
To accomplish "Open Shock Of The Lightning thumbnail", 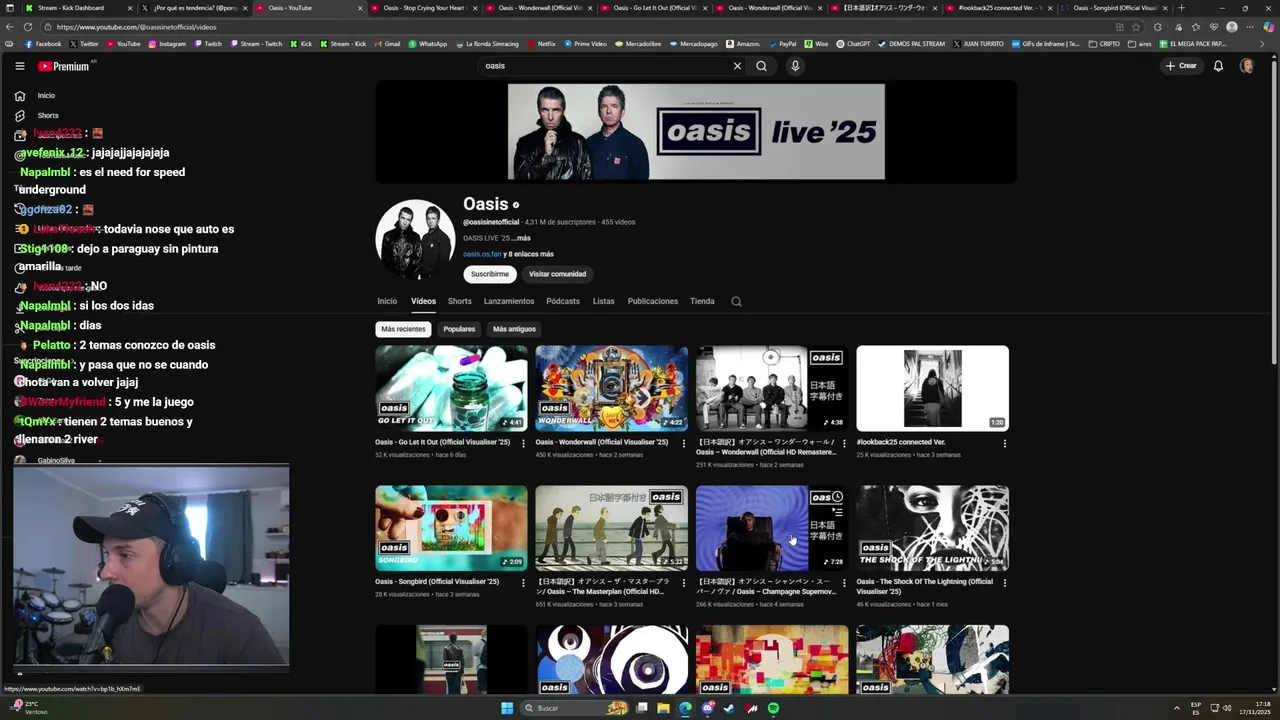I will click(932, 528).
